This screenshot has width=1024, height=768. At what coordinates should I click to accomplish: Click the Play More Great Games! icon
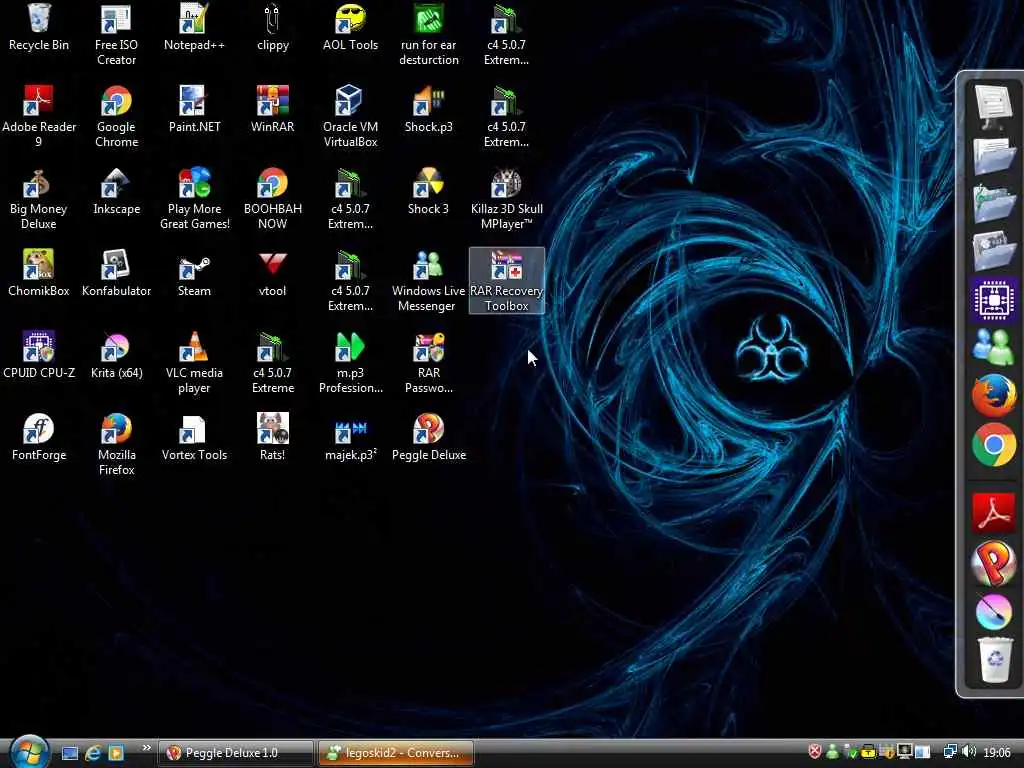(194, 199)
